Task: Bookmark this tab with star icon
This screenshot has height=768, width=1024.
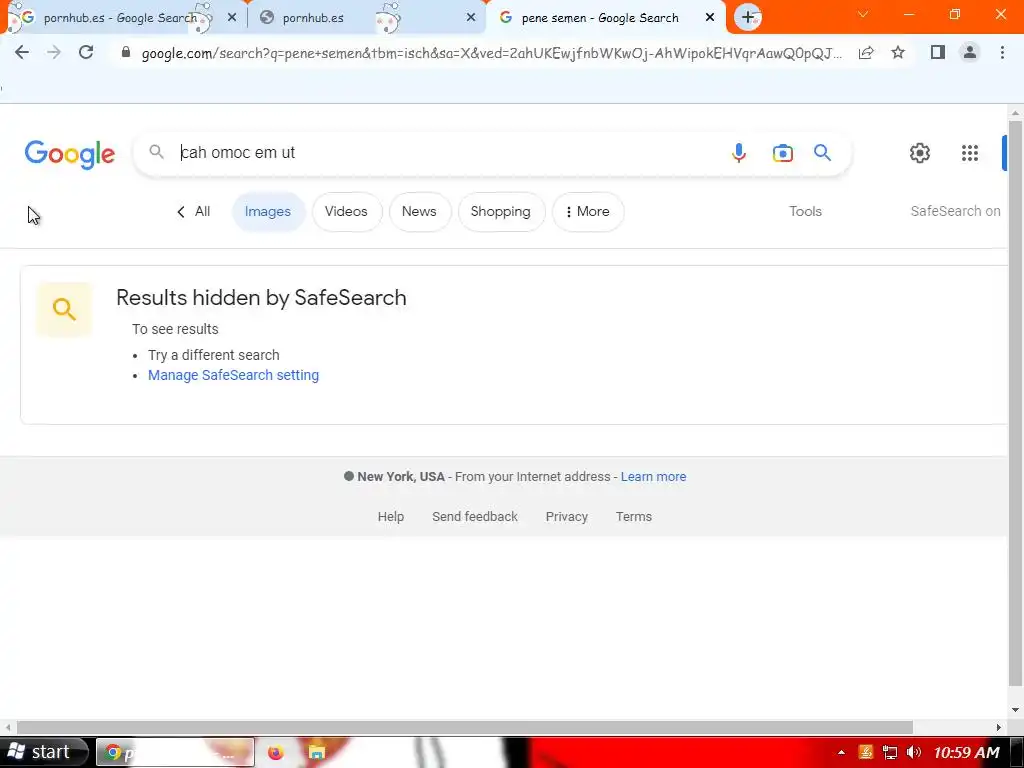Action: [x=898, y=52]
